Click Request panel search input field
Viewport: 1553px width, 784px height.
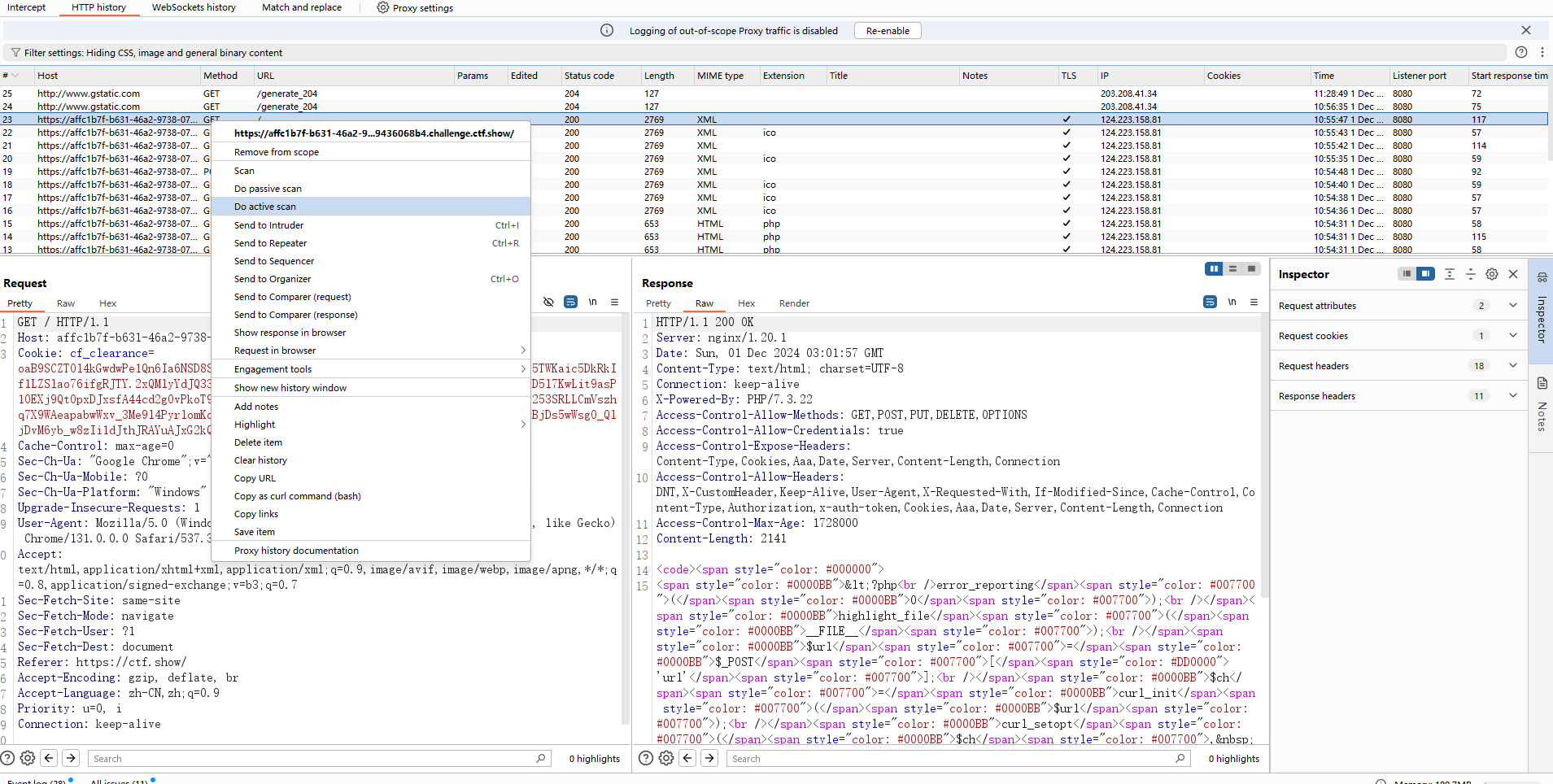(319, 758)
